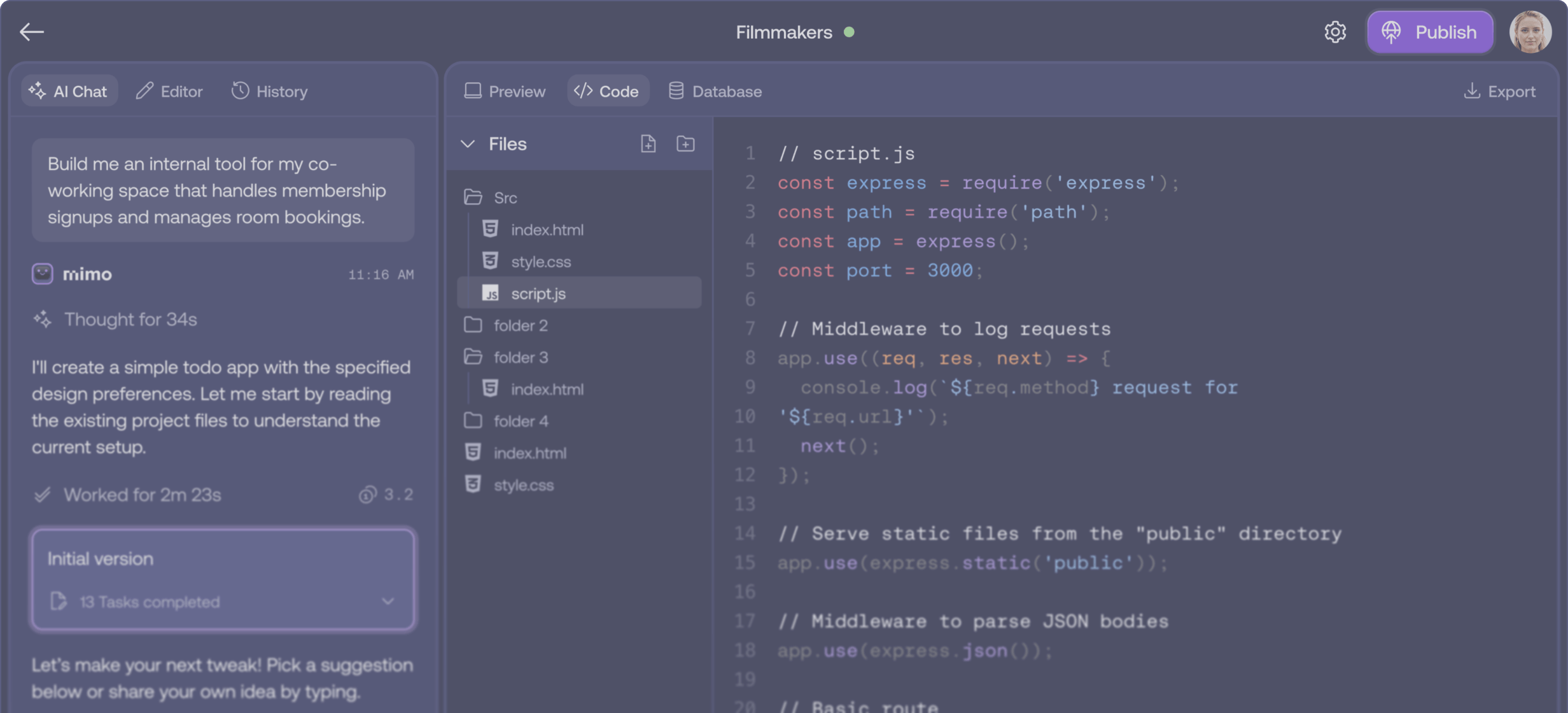Click the Export download icon

coord(1473,91)
